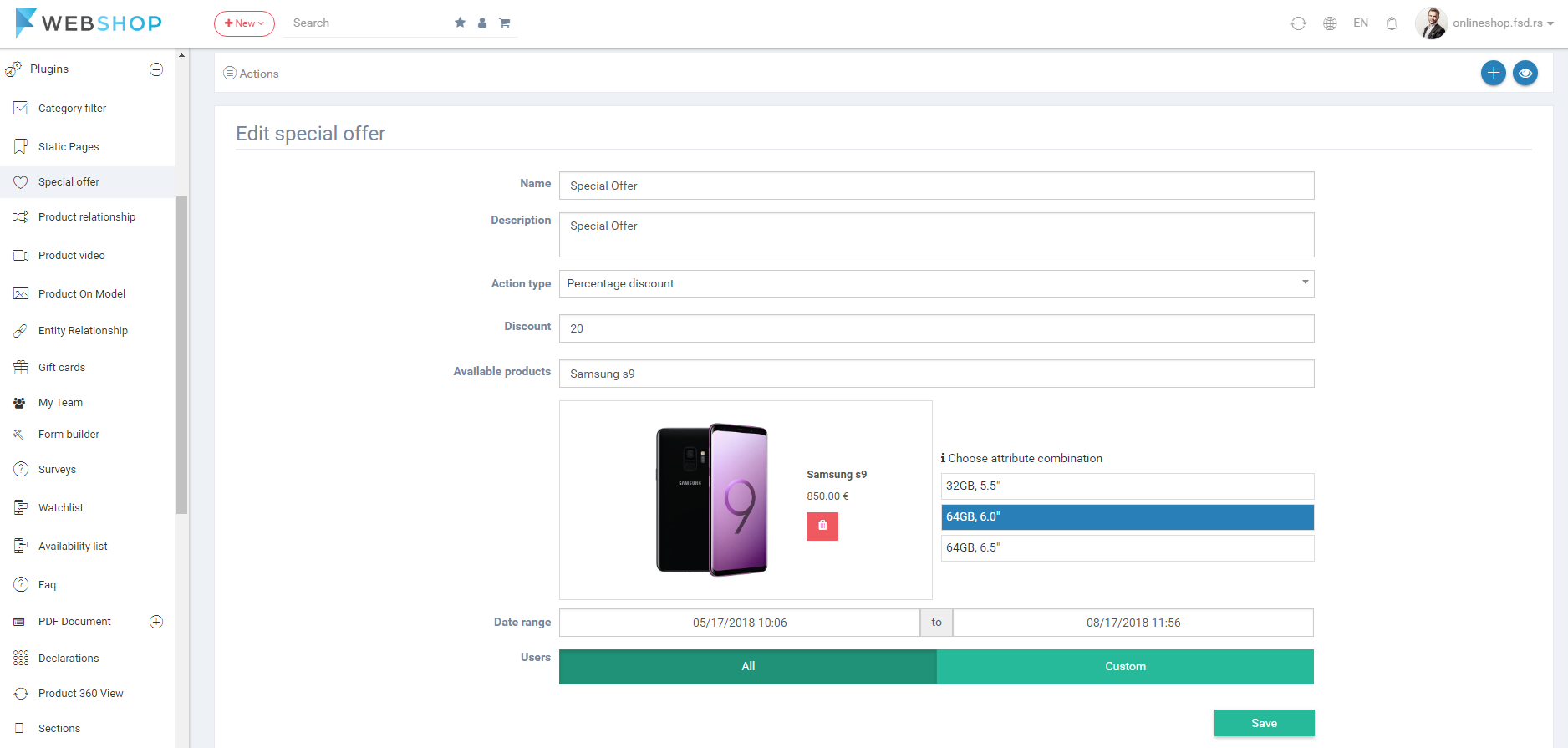Click the Name input field
Screen dimensions: 1568x748
[x=936, y=186]
